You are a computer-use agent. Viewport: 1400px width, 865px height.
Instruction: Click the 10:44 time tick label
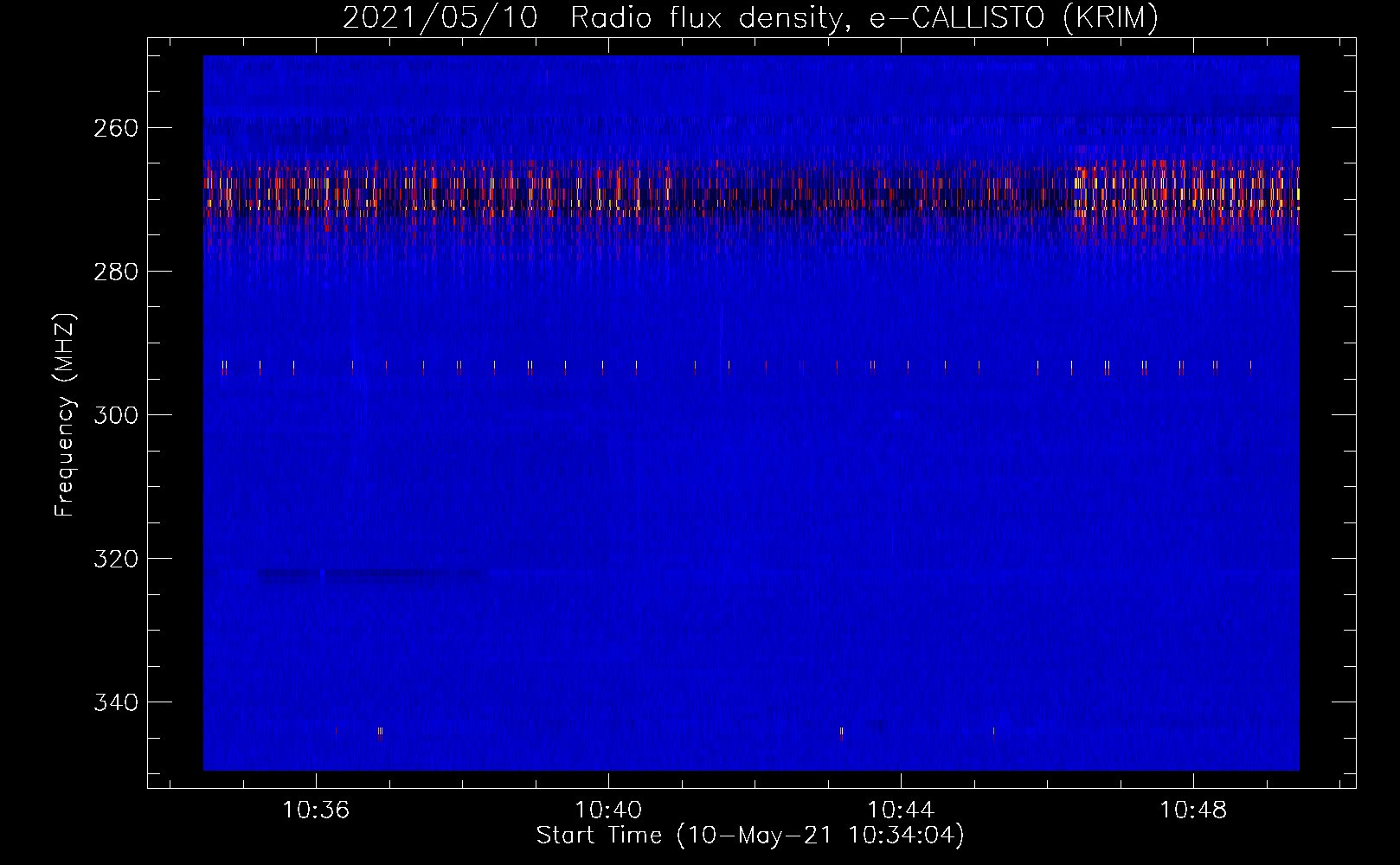901,811
